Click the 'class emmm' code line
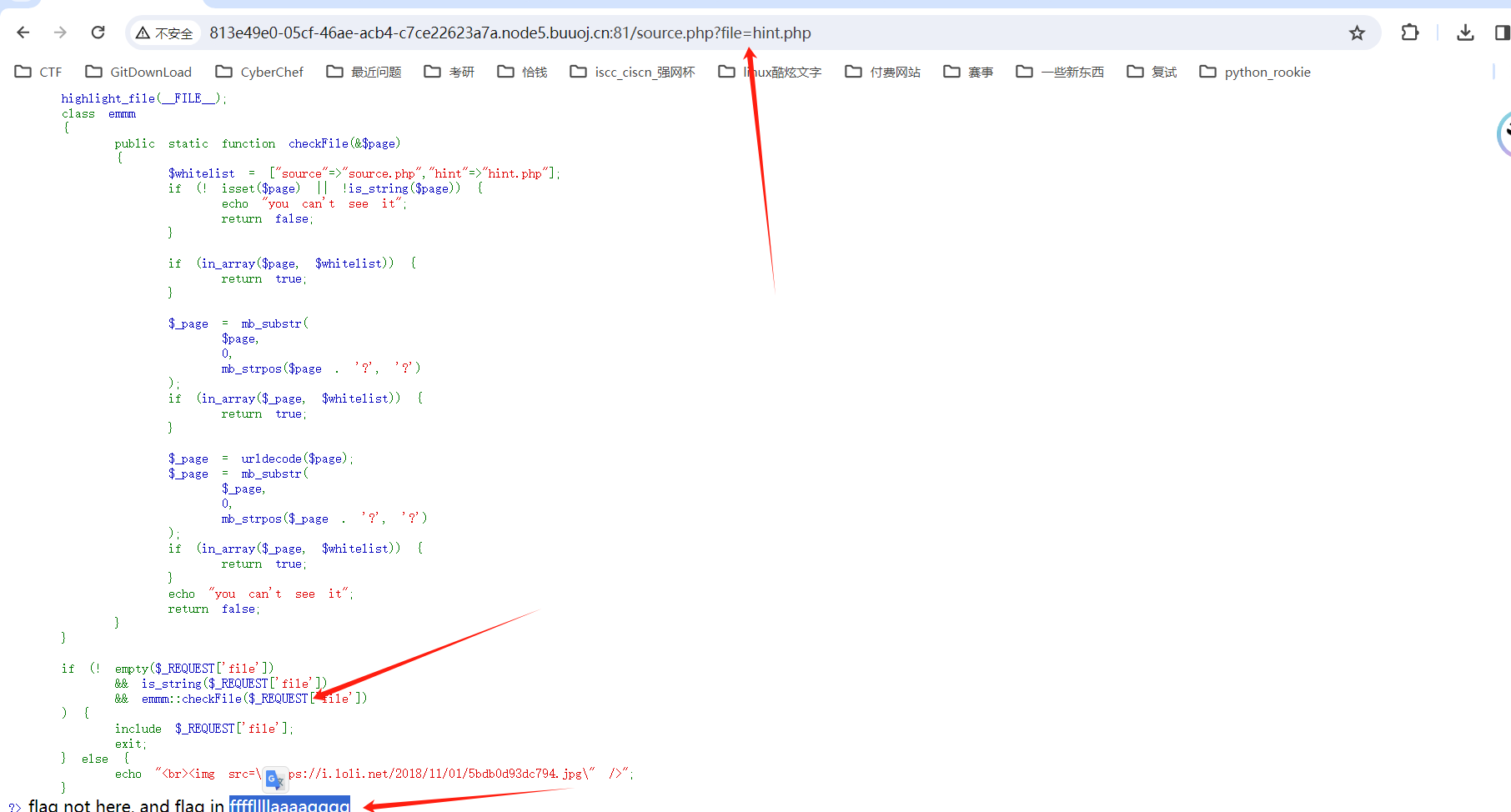1511x812 pixels. tap(98, 113)
